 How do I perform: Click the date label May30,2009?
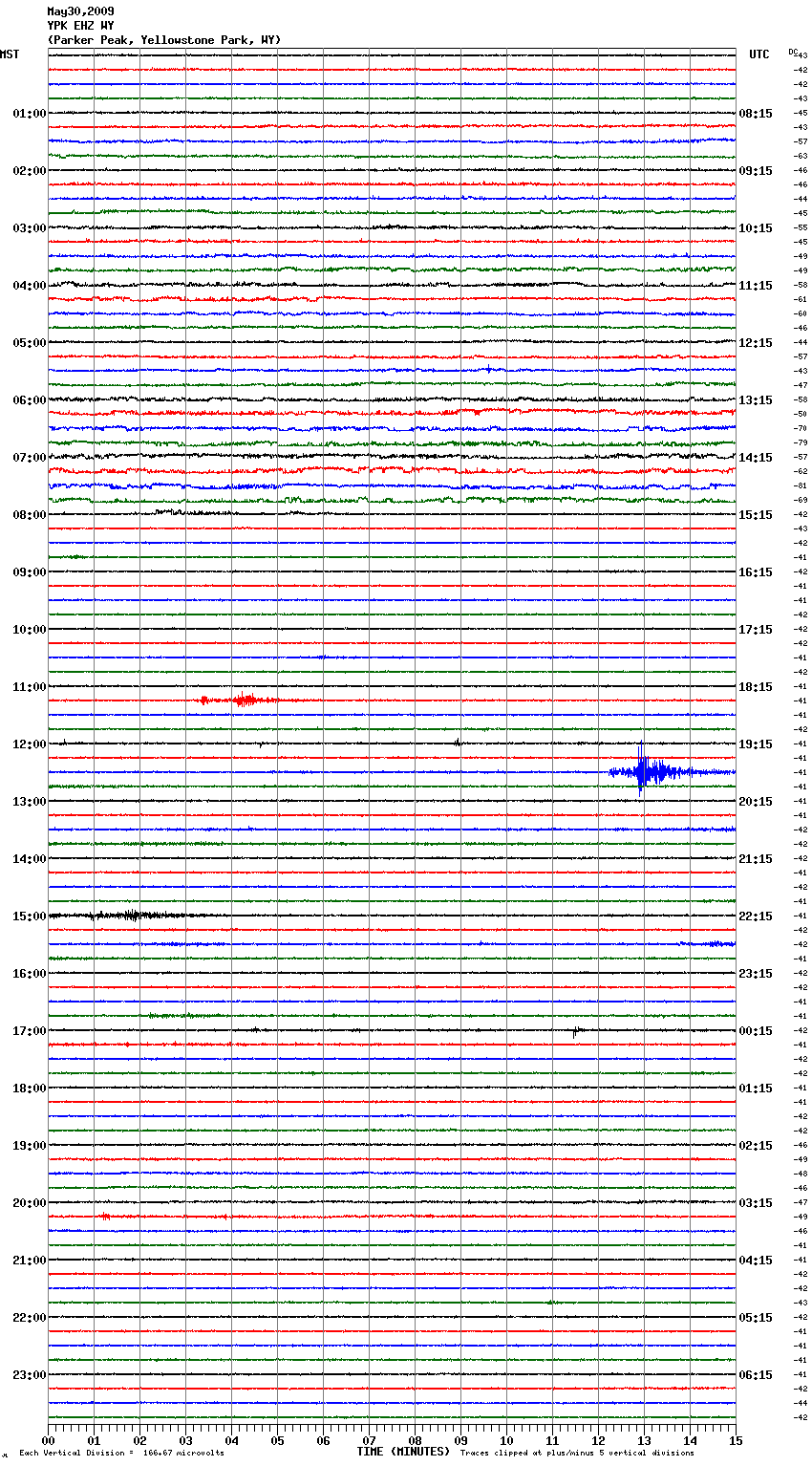(80, 11)
